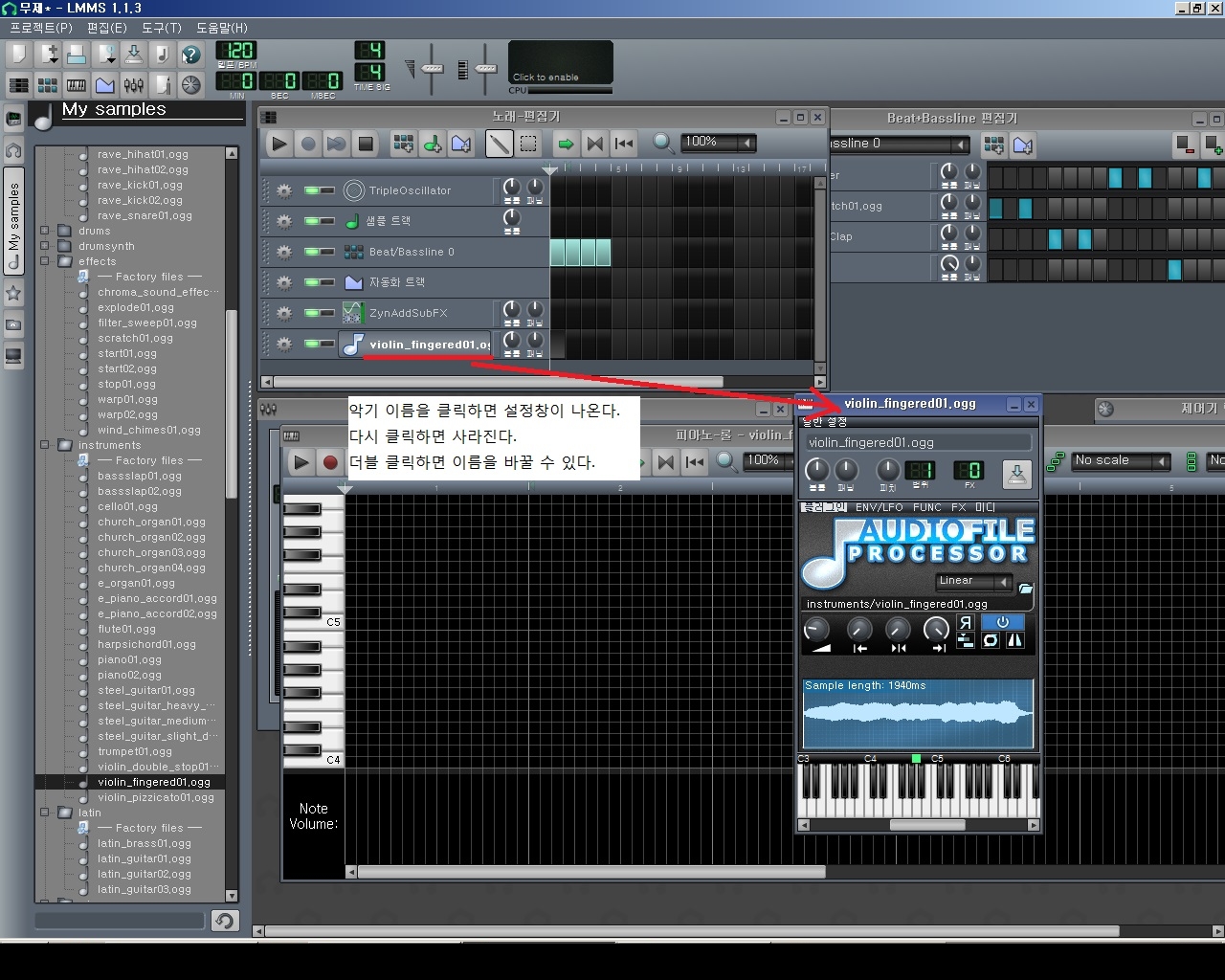1225x980 pixels.
Task: Open the No scale dropdown
Action: coord(1121,461)
